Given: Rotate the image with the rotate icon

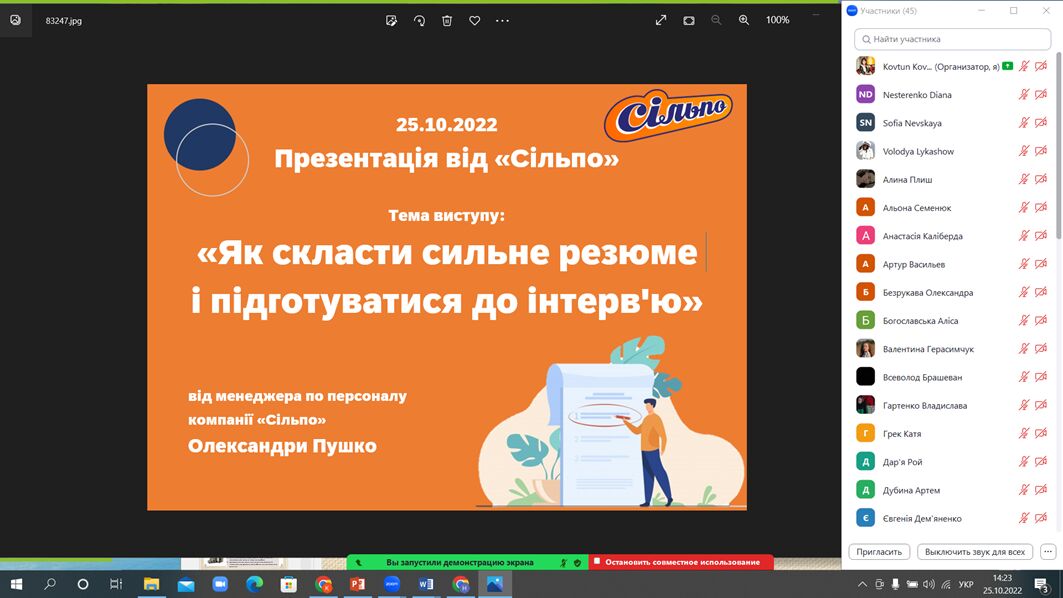Looking at the screenshot, I should 419,20.
